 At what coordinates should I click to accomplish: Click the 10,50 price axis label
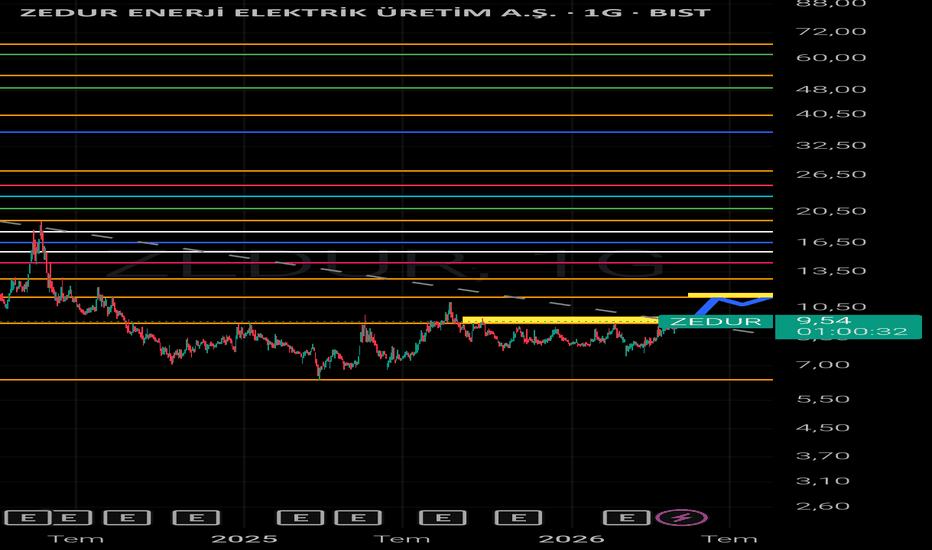(x=831, y=307)
